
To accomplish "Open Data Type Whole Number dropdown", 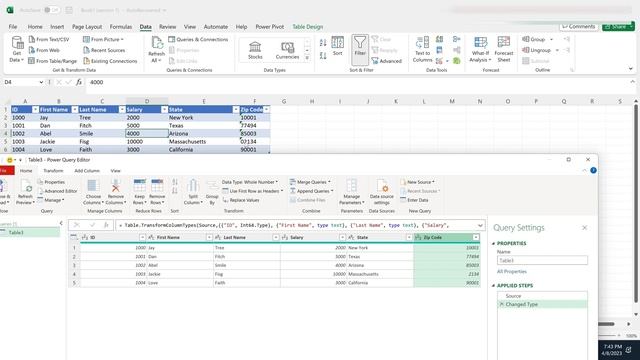I will 250,182.
